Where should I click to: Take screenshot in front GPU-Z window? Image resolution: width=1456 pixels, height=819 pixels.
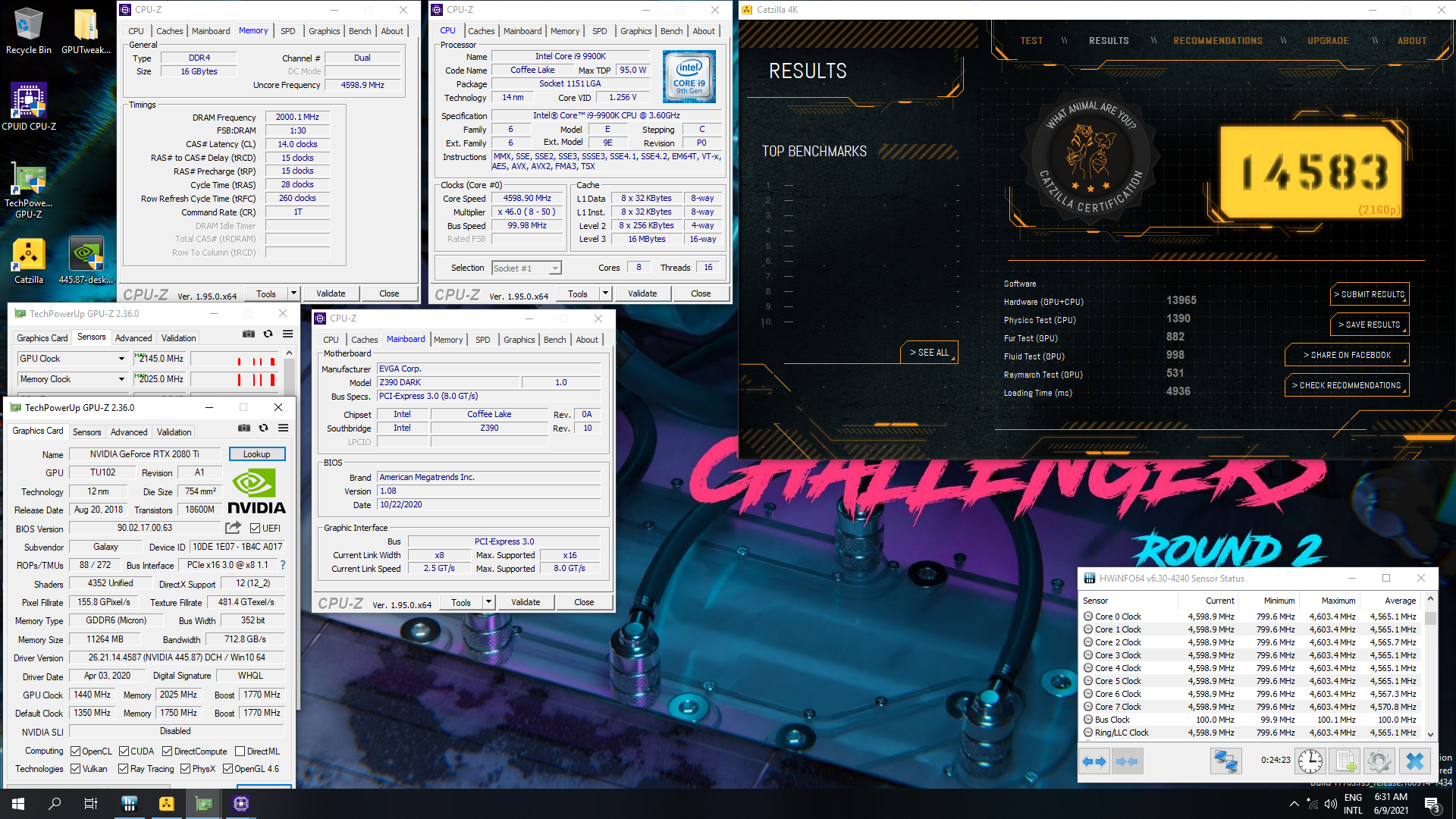pyautogui.click(x=243, y=428)
